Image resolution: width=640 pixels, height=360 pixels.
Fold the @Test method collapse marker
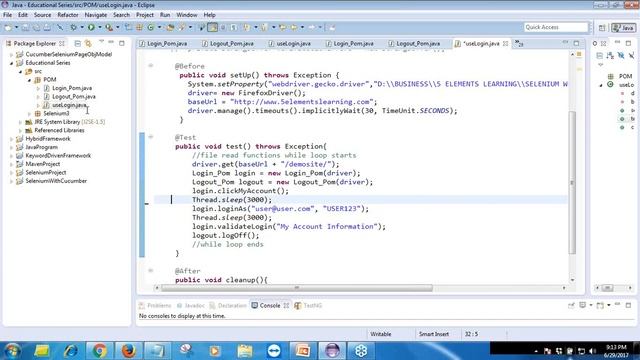point(151,137)
